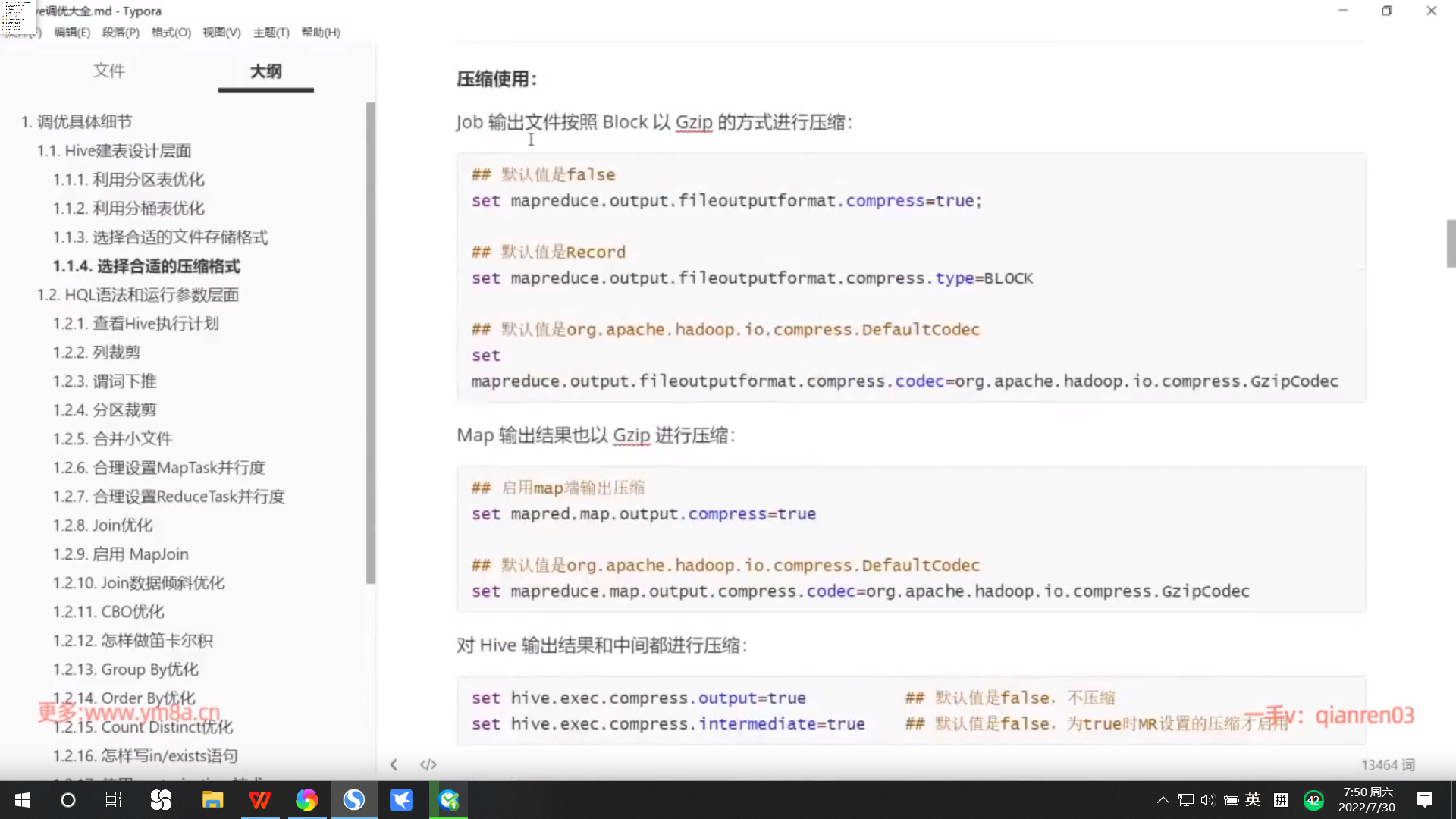Go to 1.1.3 选择合适的文件存储格式 outline item

[x=160, y=237]
